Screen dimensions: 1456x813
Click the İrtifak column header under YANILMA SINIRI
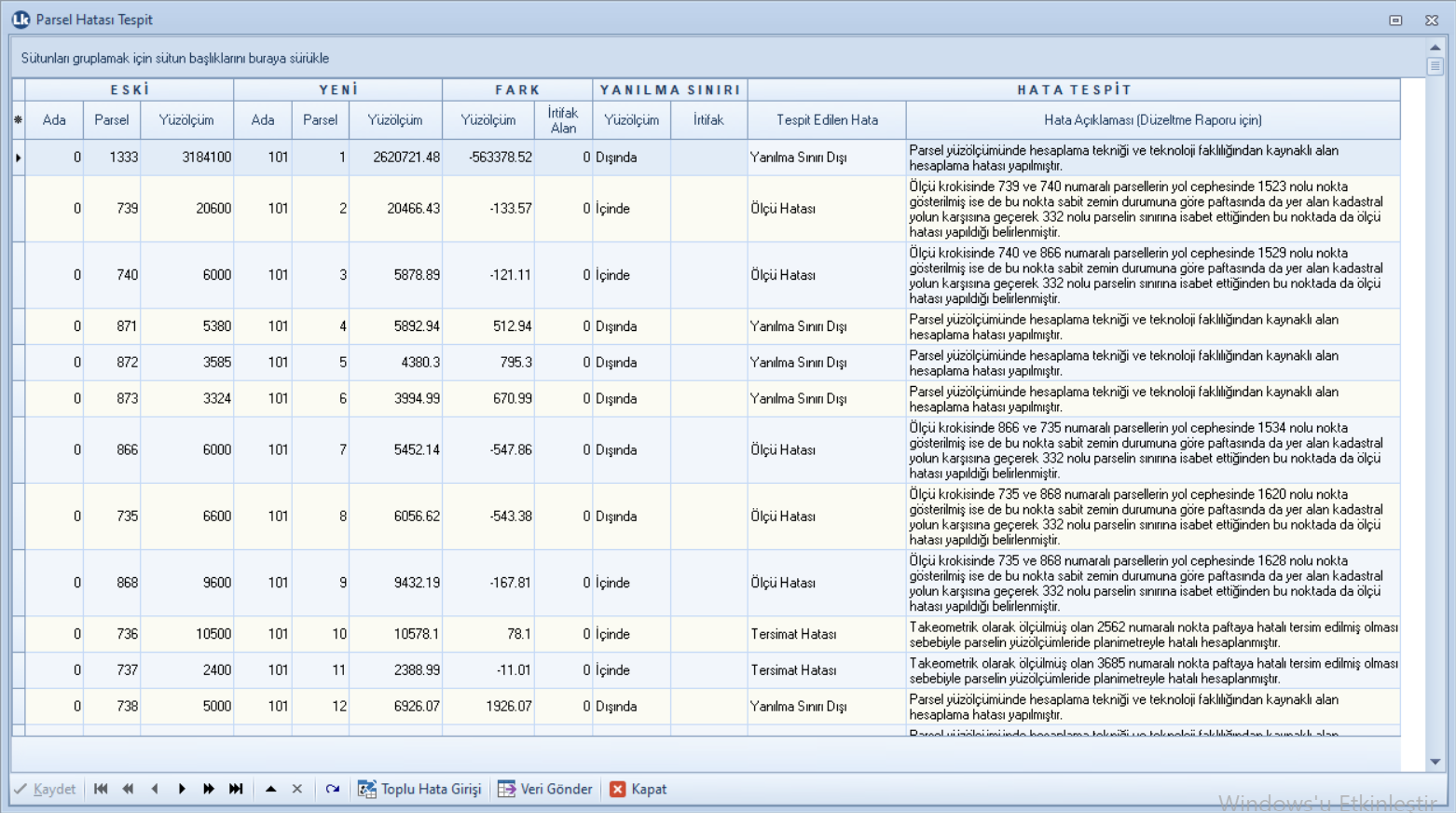(x=708, y=120)
